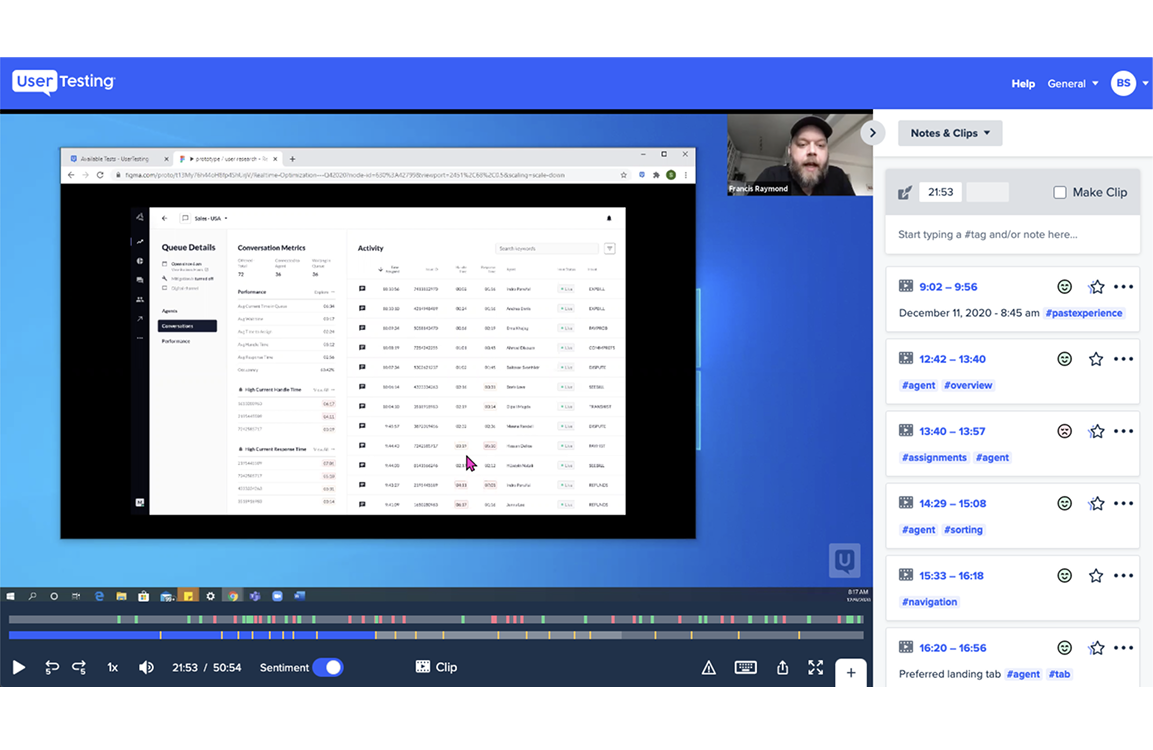The width and height of the screenshot is (1153, 750).
Task: Toggle the Sentiment switch off
Action: point(327,667)
